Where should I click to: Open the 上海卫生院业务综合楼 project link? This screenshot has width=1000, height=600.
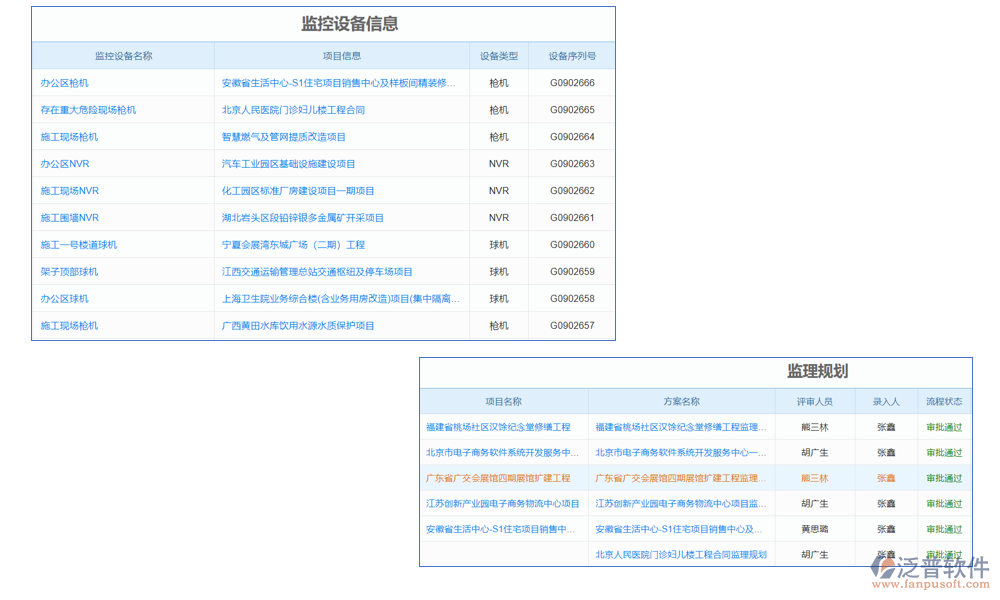(338, 298)
